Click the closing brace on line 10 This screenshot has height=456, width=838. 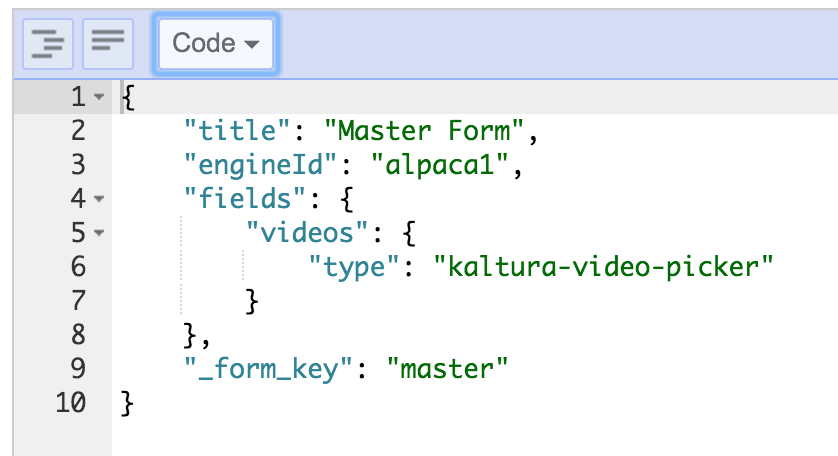pos(126,403)
